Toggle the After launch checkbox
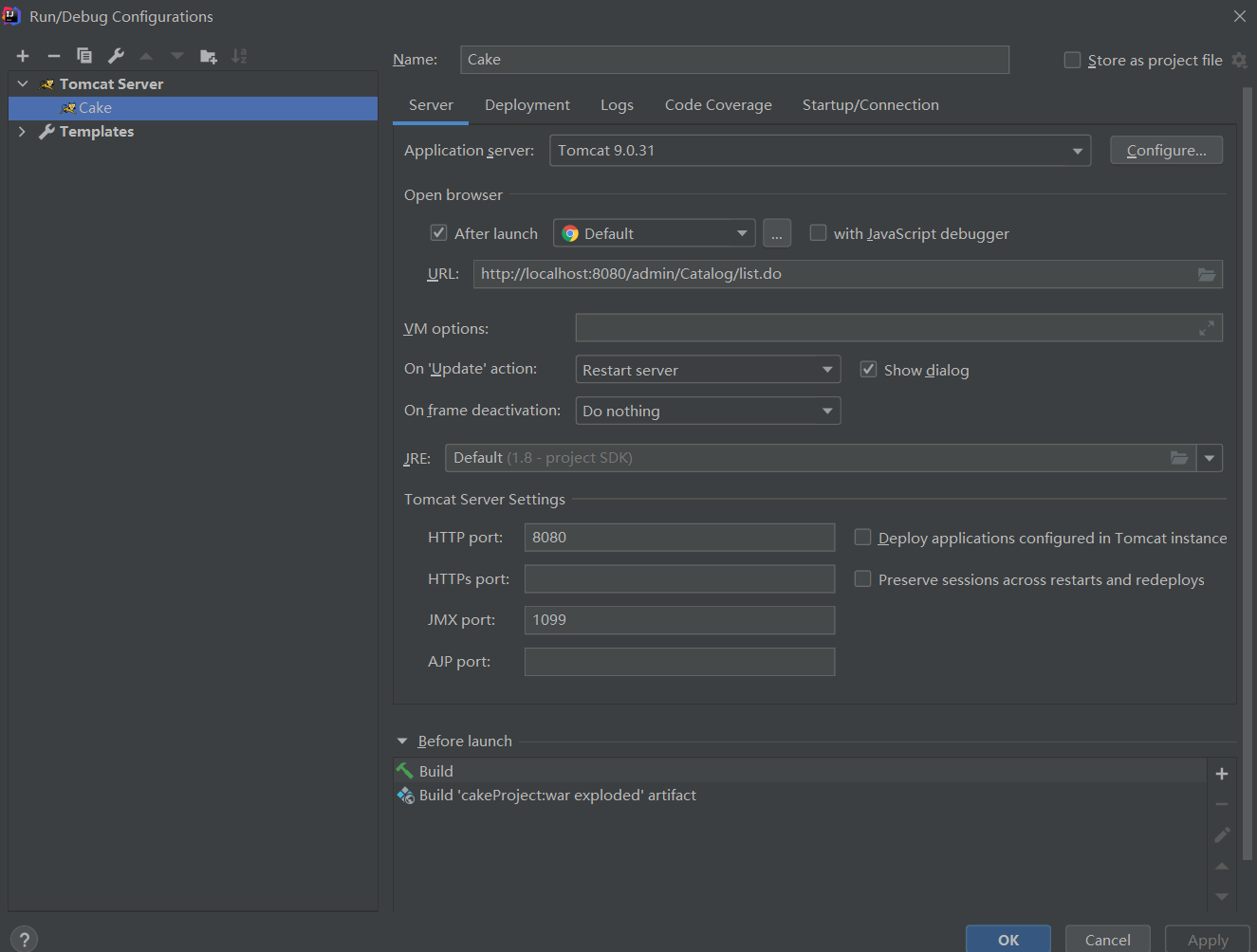 click(x=438, y=232)
